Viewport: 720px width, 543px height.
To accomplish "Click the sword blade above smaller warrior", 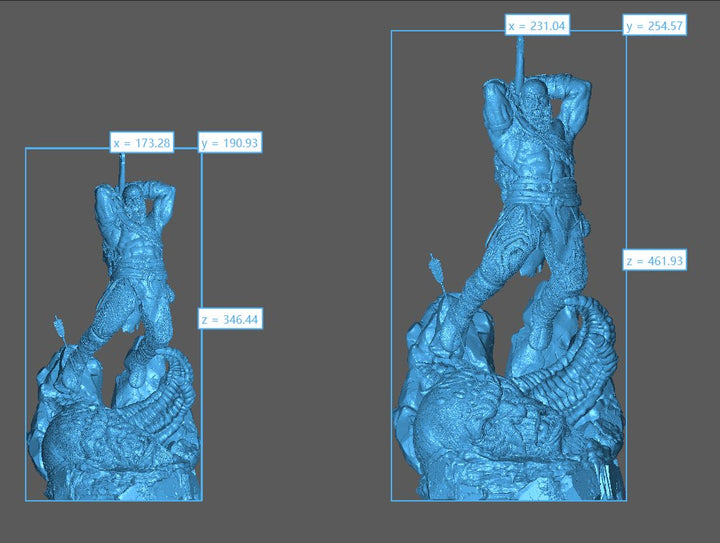I will pyautogui.click(x=121, y=170).
